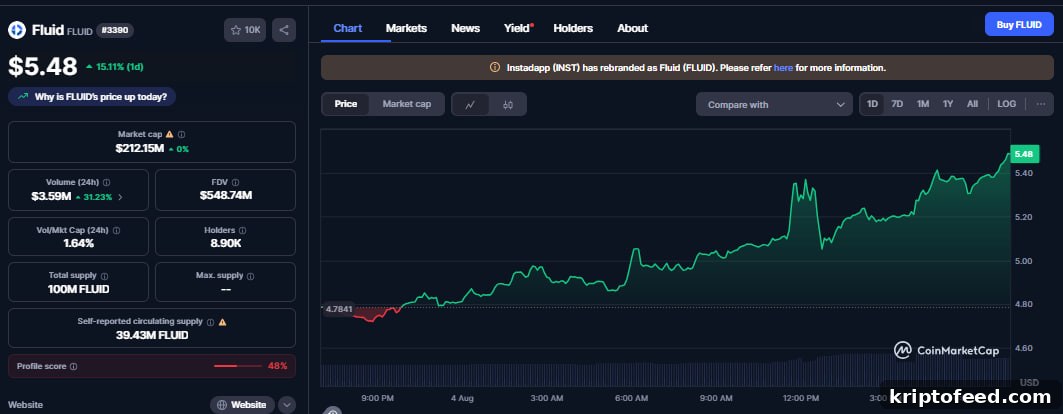The height and width of the screenshot is (414, 1063).
Task: Click the Buy FLUID button
Action: click(1019, 24)
